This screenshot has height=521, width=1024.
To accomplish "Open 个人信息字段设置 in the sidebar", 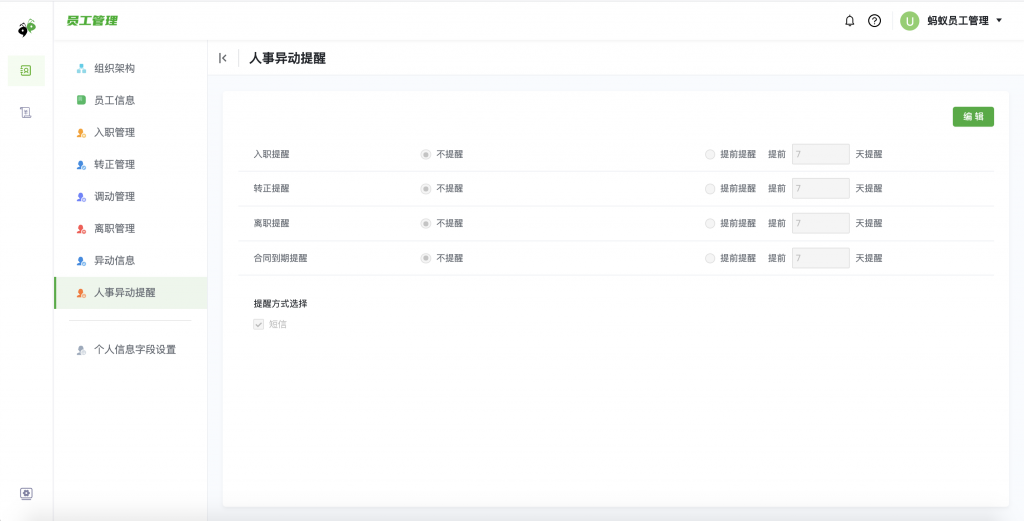I will pyautogui.click(x=134, y=350).
